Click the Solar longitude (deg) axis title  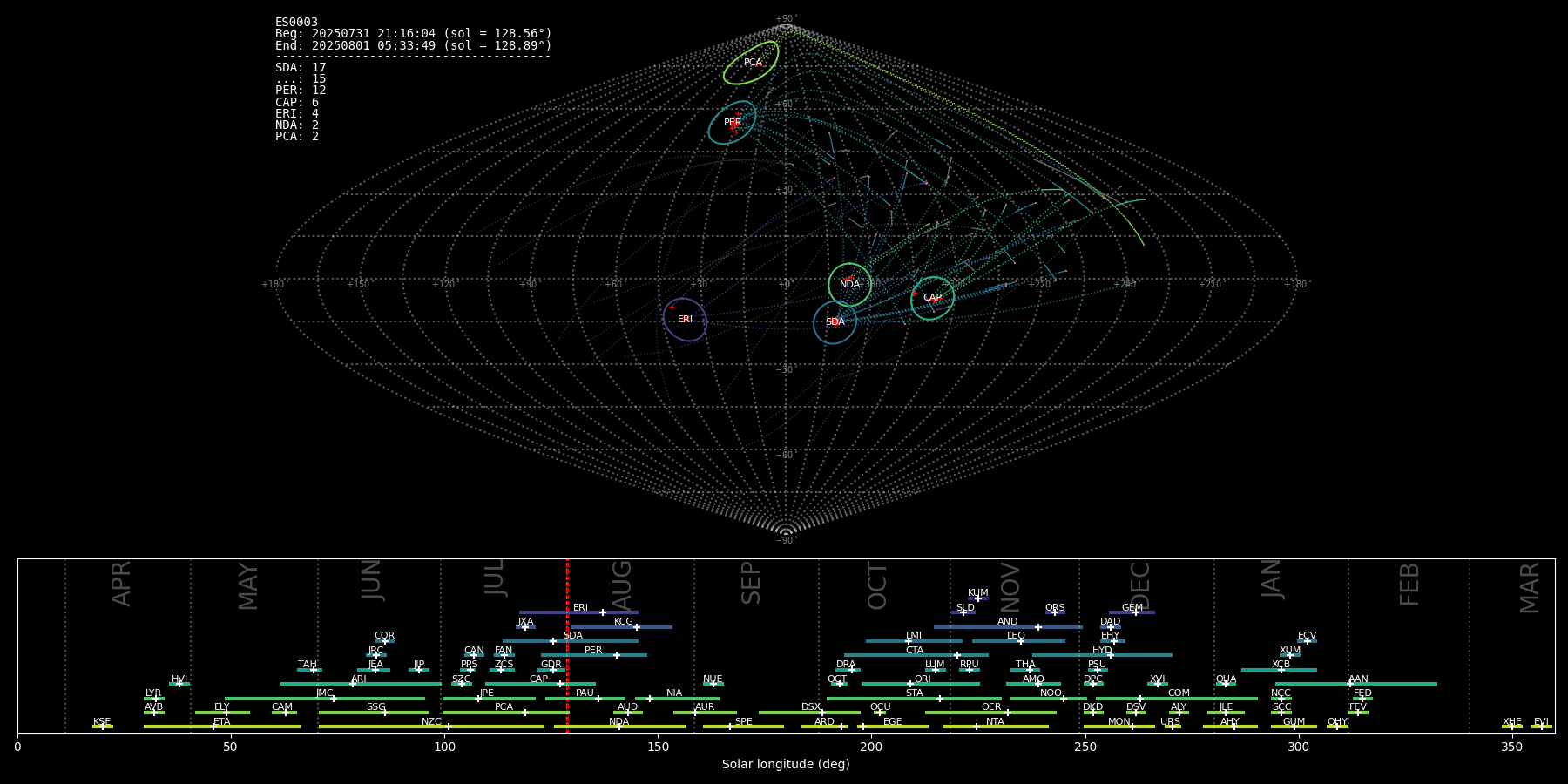coord(786,764)
